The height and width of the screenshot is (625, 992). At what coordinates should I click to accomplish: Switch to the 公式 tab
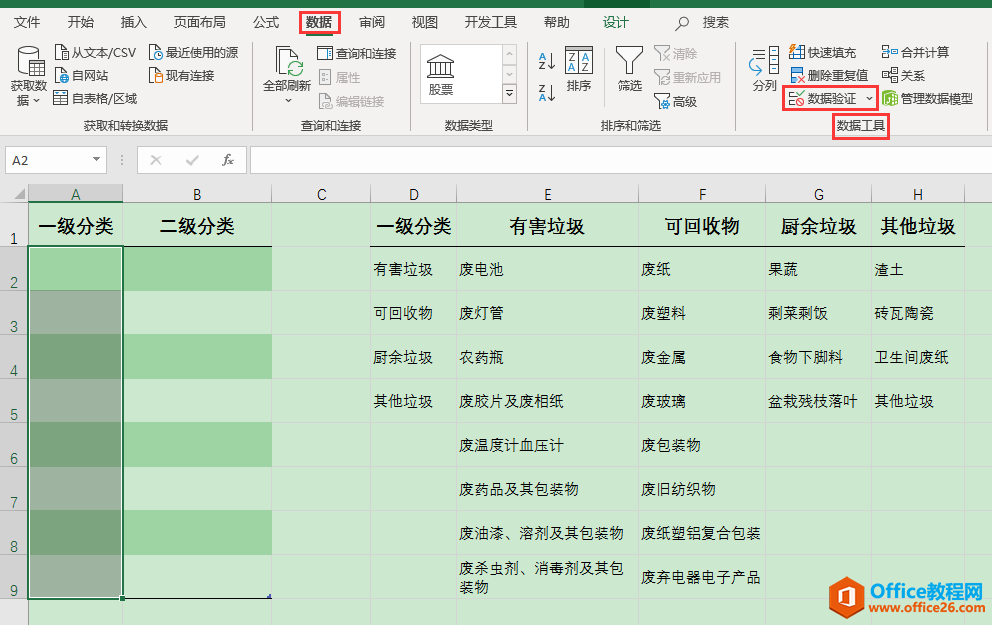266,23
